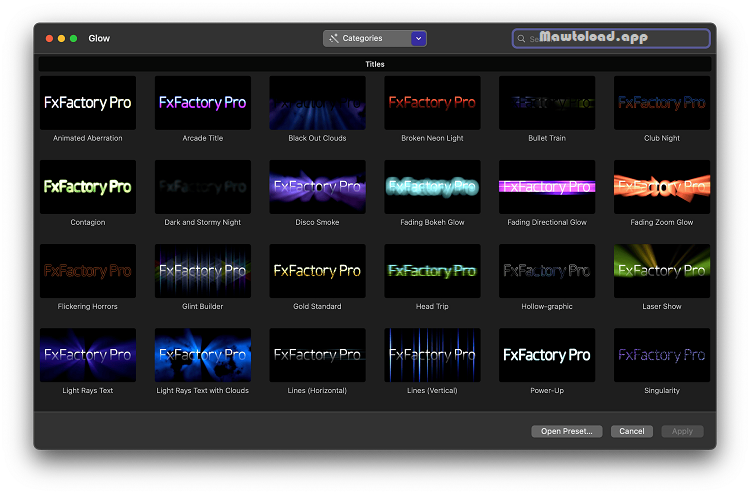Select the Fading Directional Glow thumbnail
This screenshot has height=494, width=750.
pos(547,187)
